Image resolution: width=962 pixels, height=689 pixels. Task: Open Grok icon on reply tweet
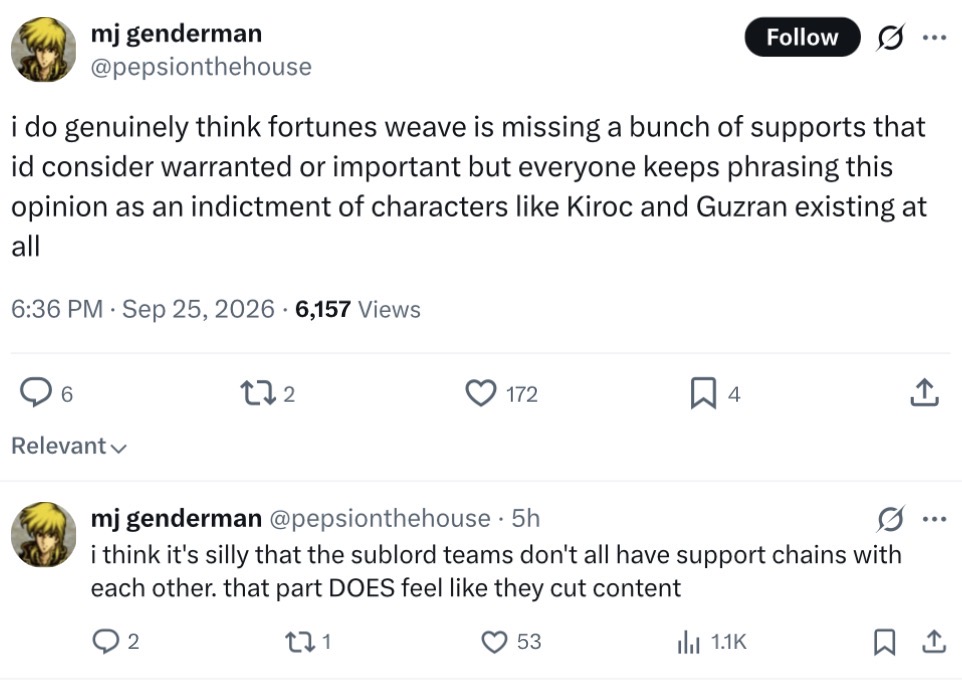(890, 519)
